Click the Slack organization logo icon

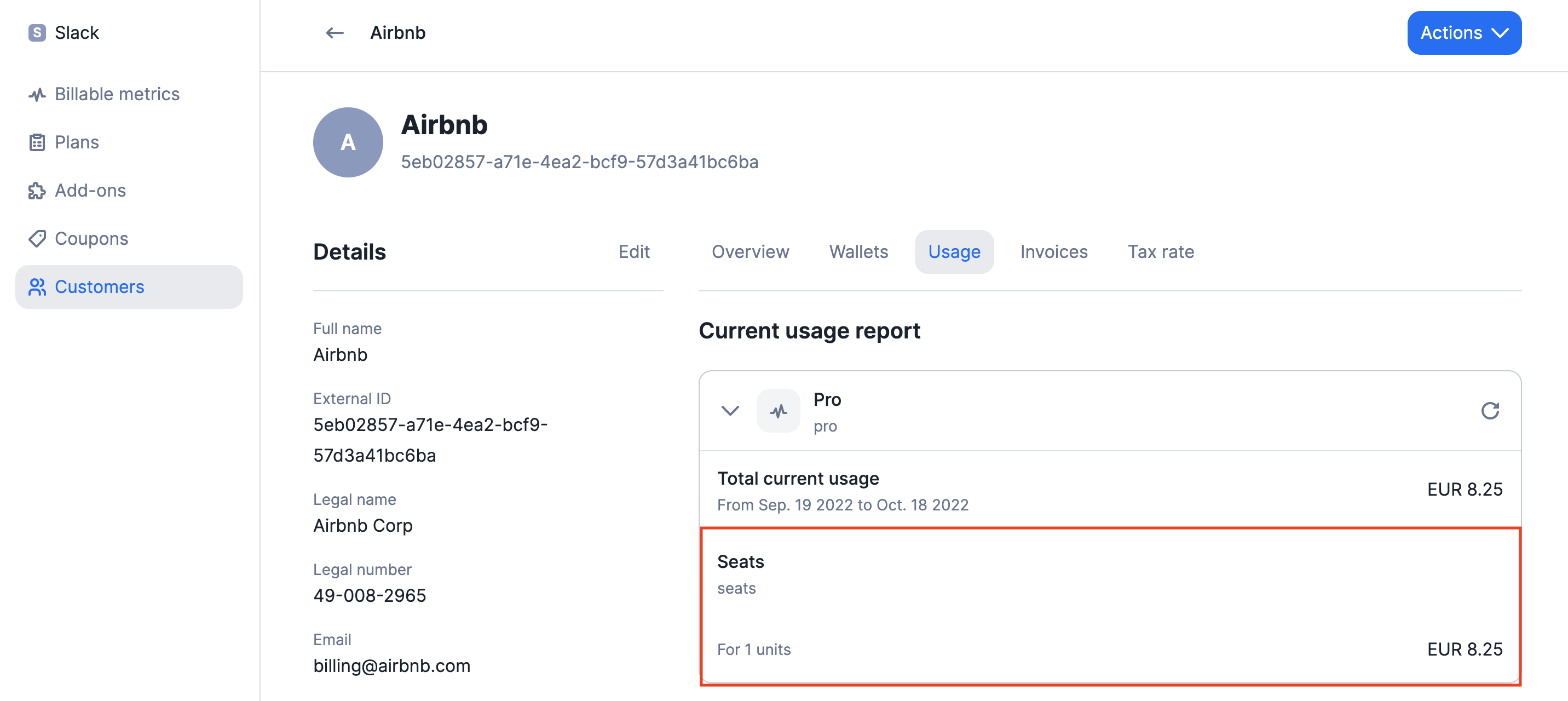point(37,32)
